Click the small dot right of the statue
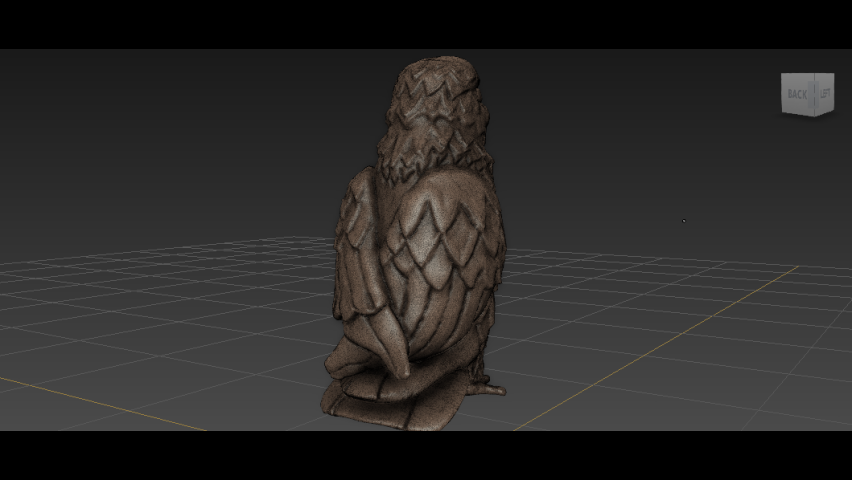 click(x=684, y=220)
